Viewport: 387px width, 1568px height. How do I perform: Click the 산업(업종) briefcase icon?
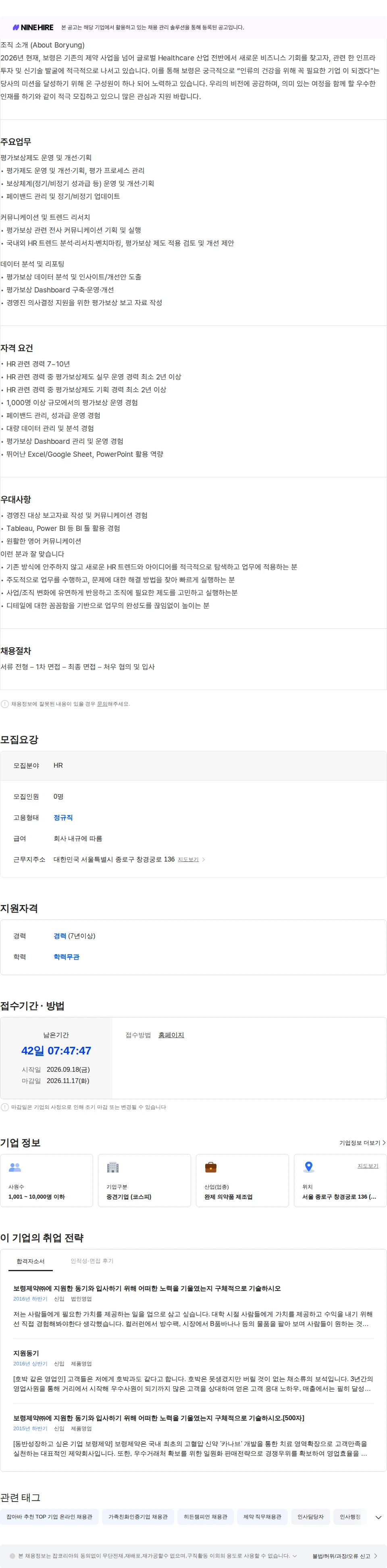[211, 1167]
